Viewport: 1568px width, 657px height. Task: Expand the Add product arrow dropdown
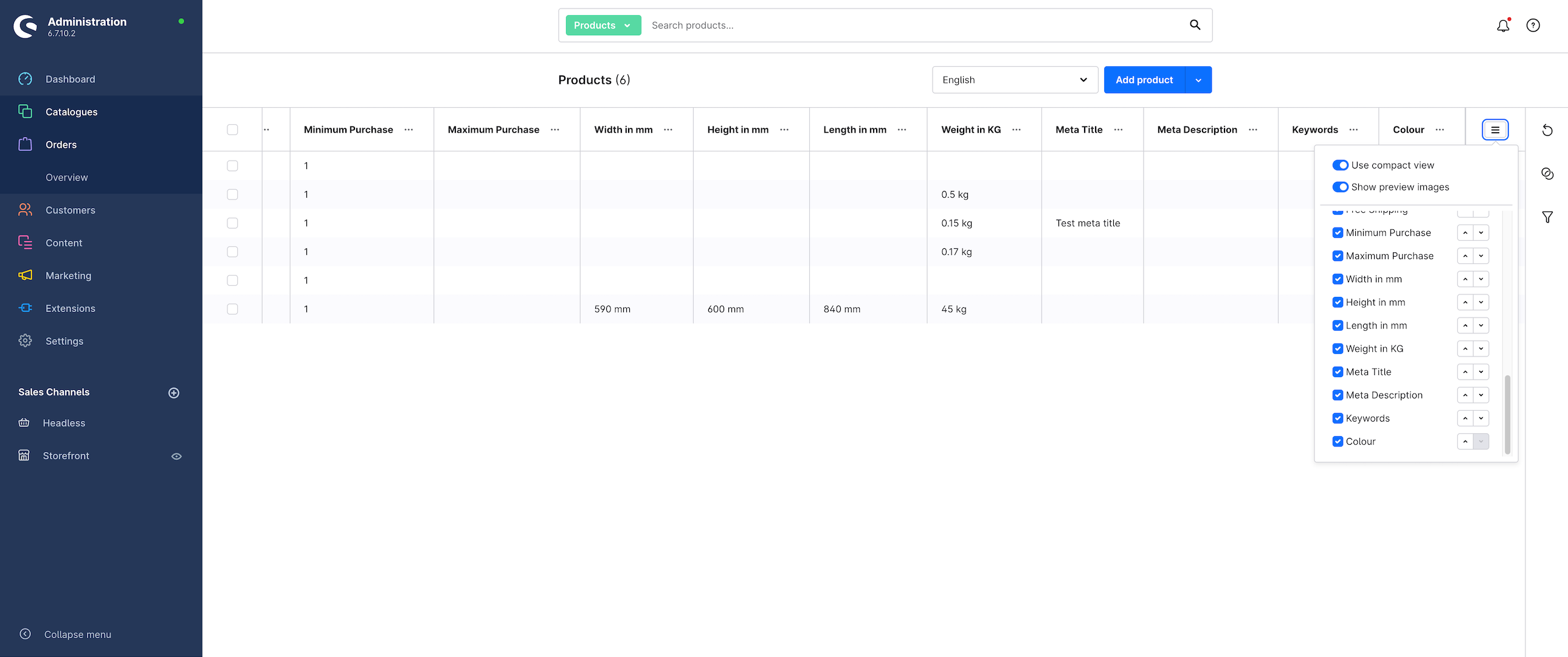coord(1198,80)
